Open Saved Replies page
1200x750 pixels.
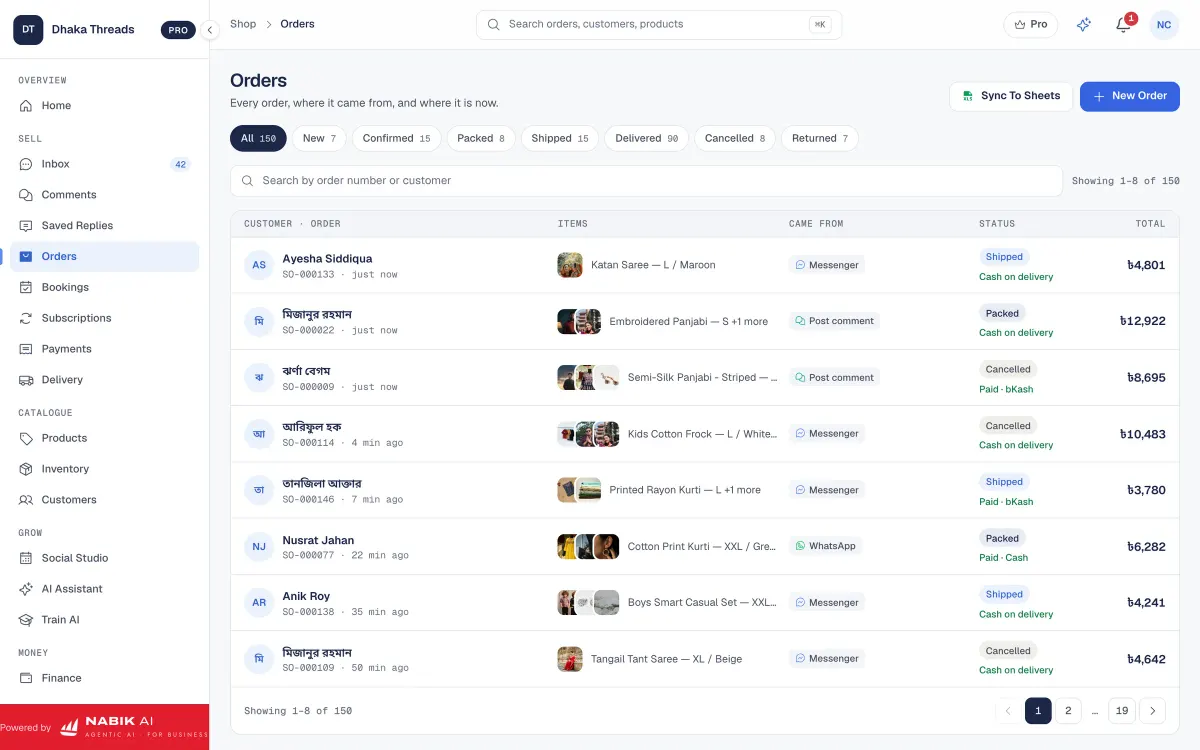point(104,226)
